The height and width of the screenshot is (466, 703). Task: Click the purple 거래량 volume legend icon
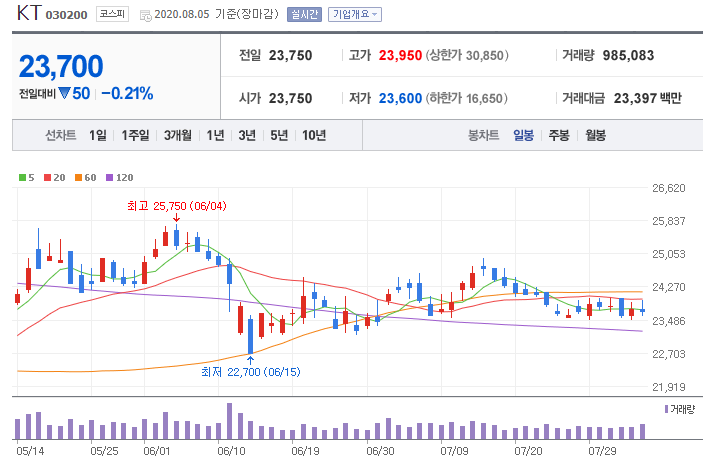666,409
